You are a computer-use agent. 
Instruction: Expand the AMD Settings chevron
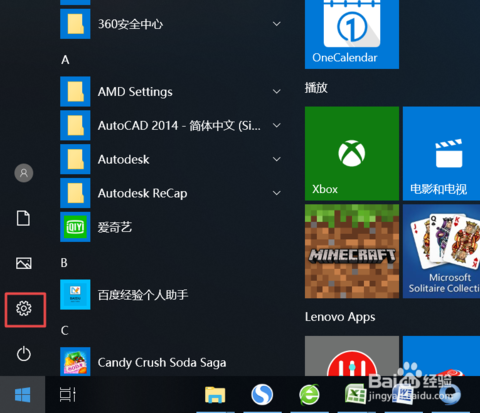point(276,91)
